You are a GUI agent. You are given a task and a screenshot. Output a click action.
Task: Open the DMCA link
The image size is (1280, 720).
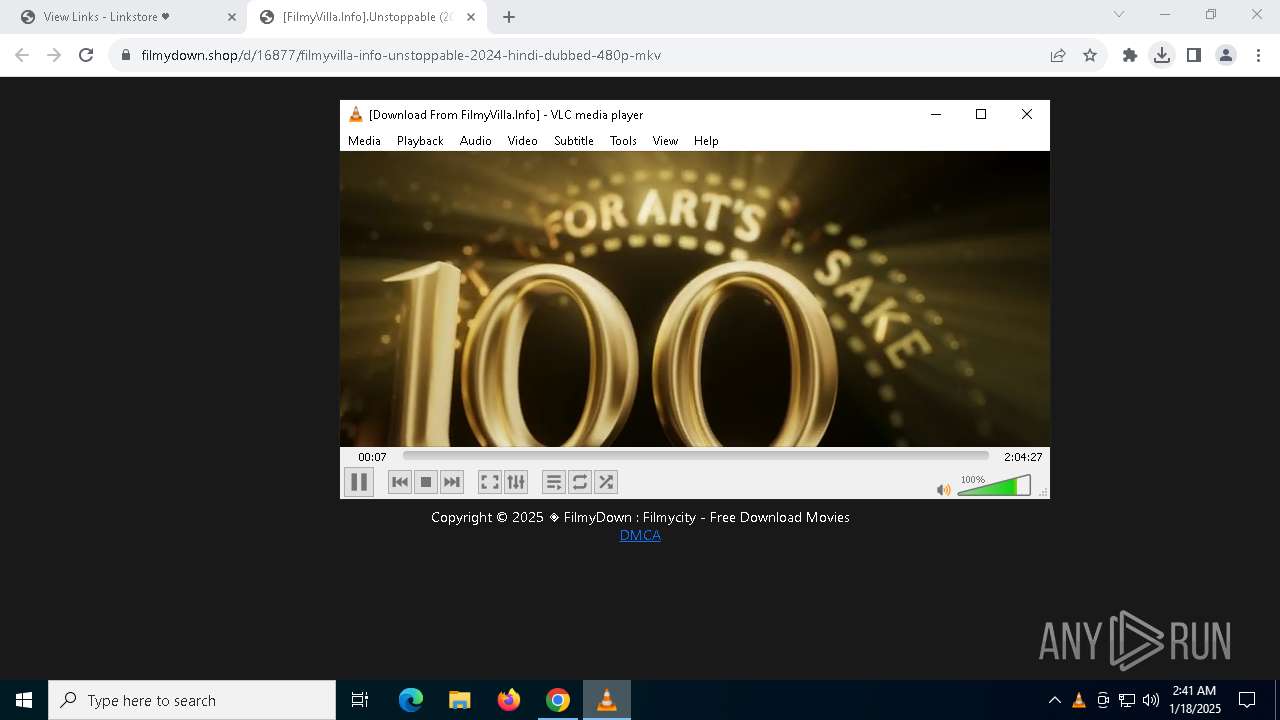(x=640, y=535)
